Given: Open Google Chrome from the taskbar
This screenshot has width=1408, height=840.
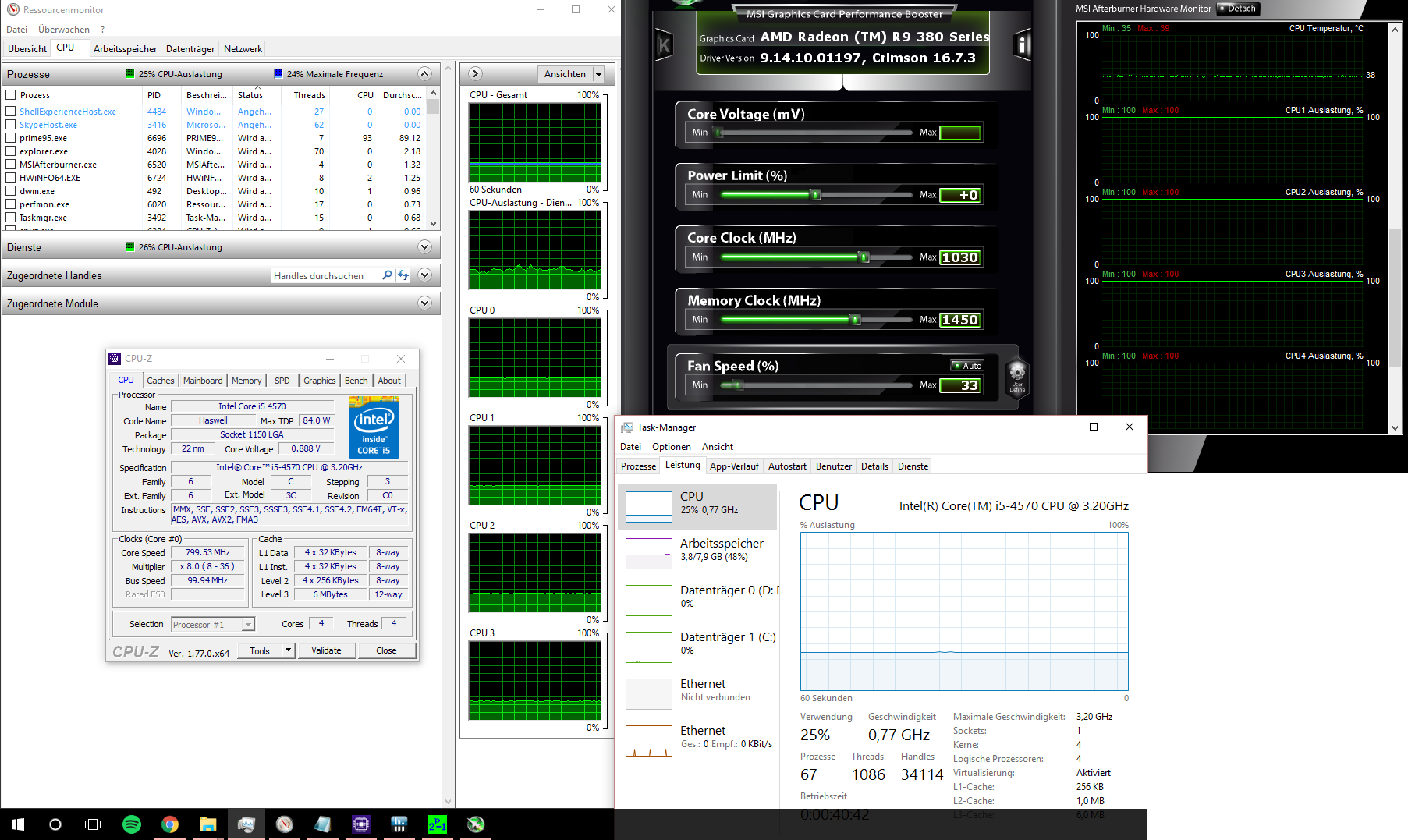Looking at the screenshot, I should pyautogui.click(x=170, y=824).
